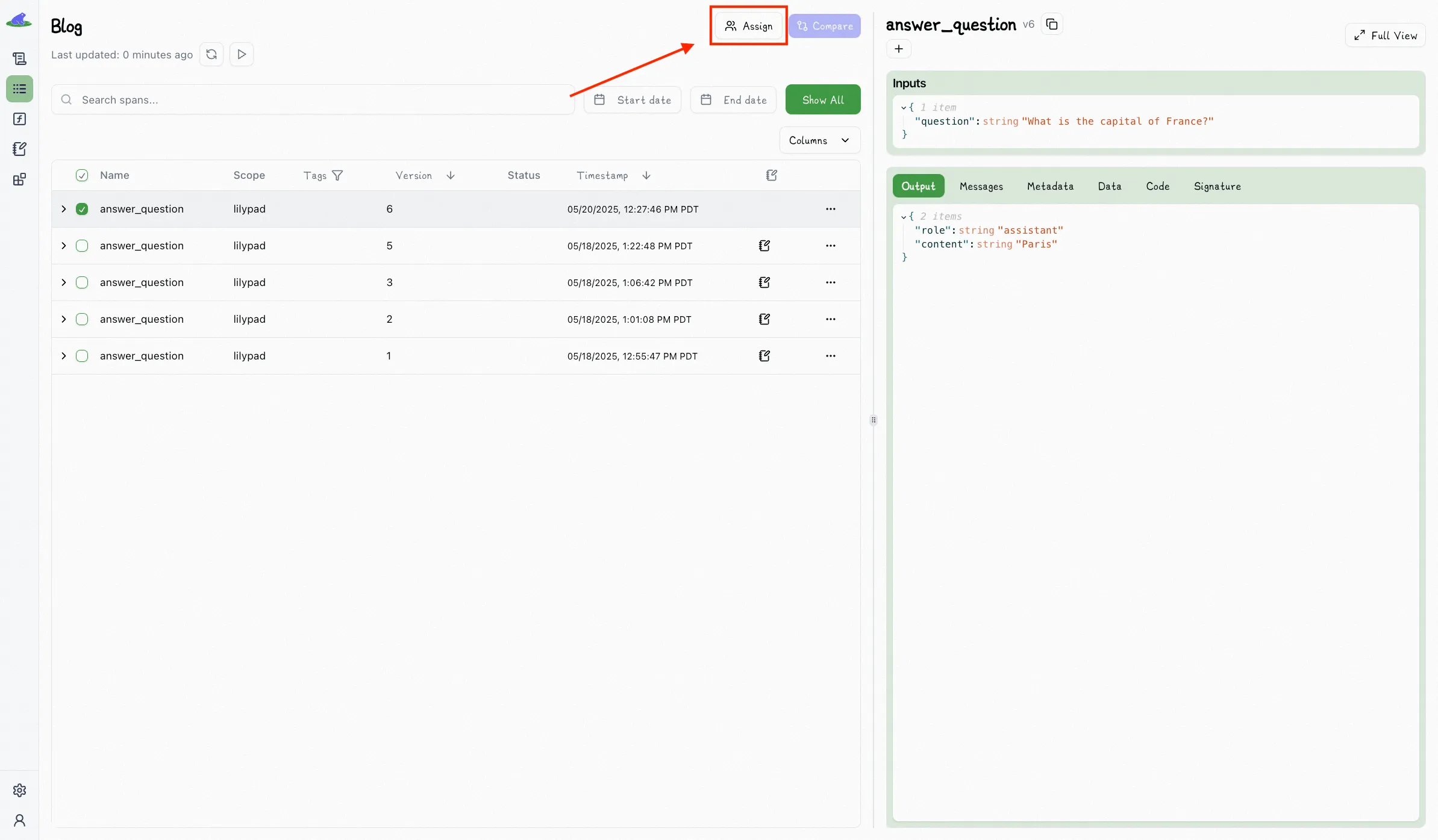This screenshot has height=840, width=1438.
Task: Switch to the Messages tab
Action: coord(981,186)
